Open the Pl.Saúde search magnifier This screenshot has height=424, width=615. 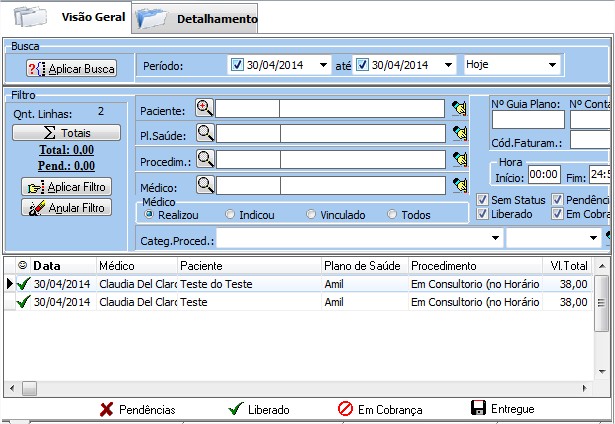205,132
